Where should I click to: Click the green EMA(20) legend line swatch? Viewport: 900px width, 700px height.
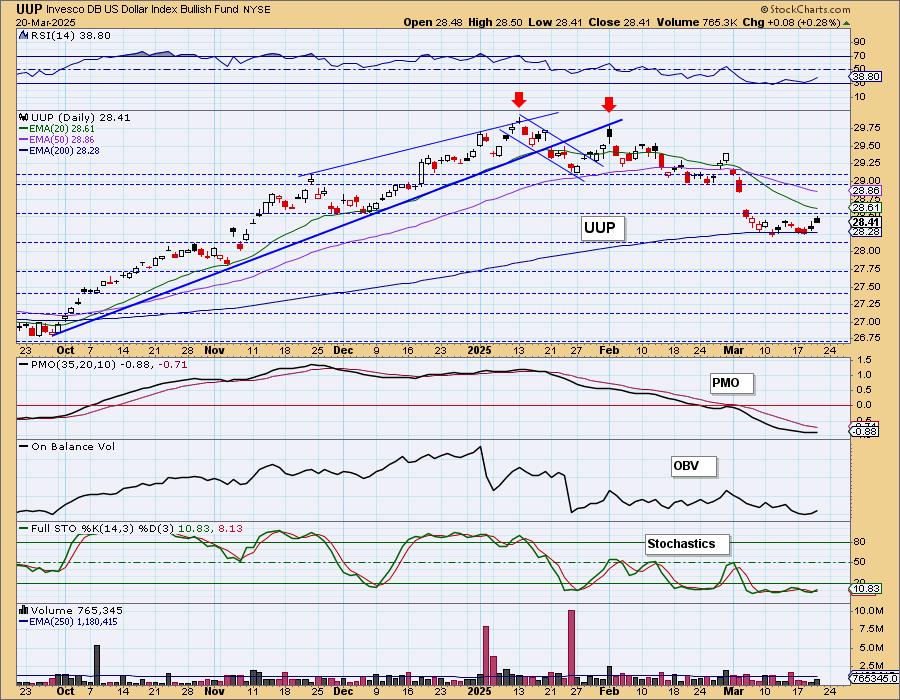(x=23, y=129)
